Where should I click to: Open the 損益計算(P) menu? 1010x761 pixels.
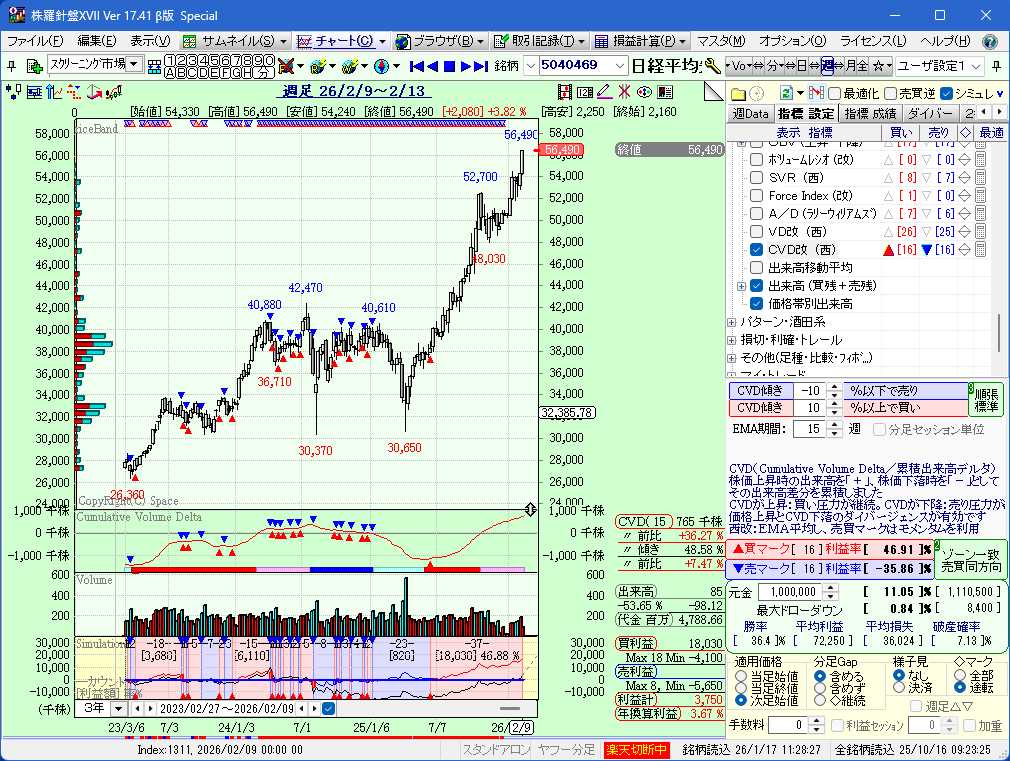coord(639,41)
